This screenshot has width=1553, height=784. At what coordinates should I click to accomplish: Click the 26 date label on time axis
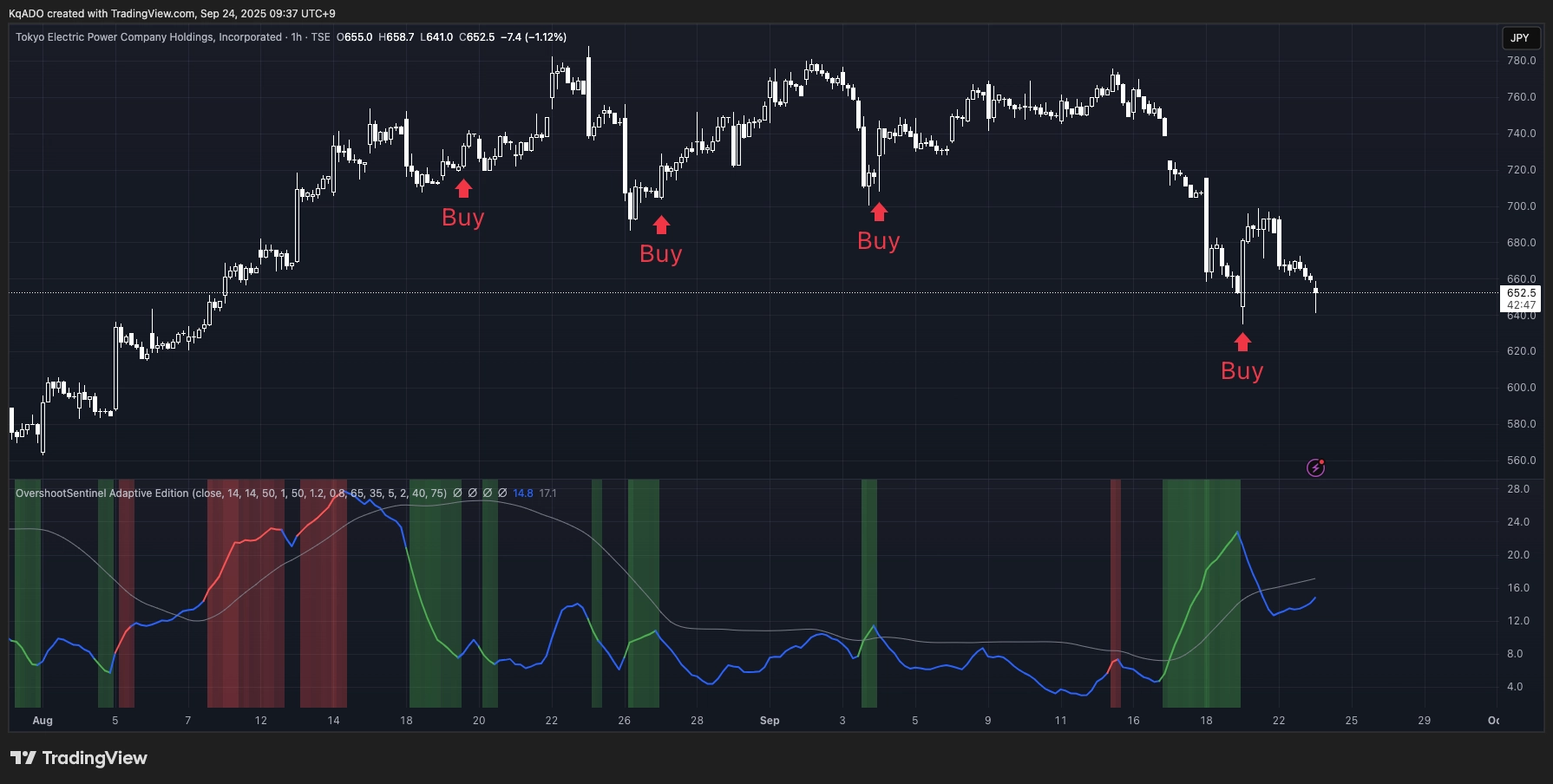625,721
